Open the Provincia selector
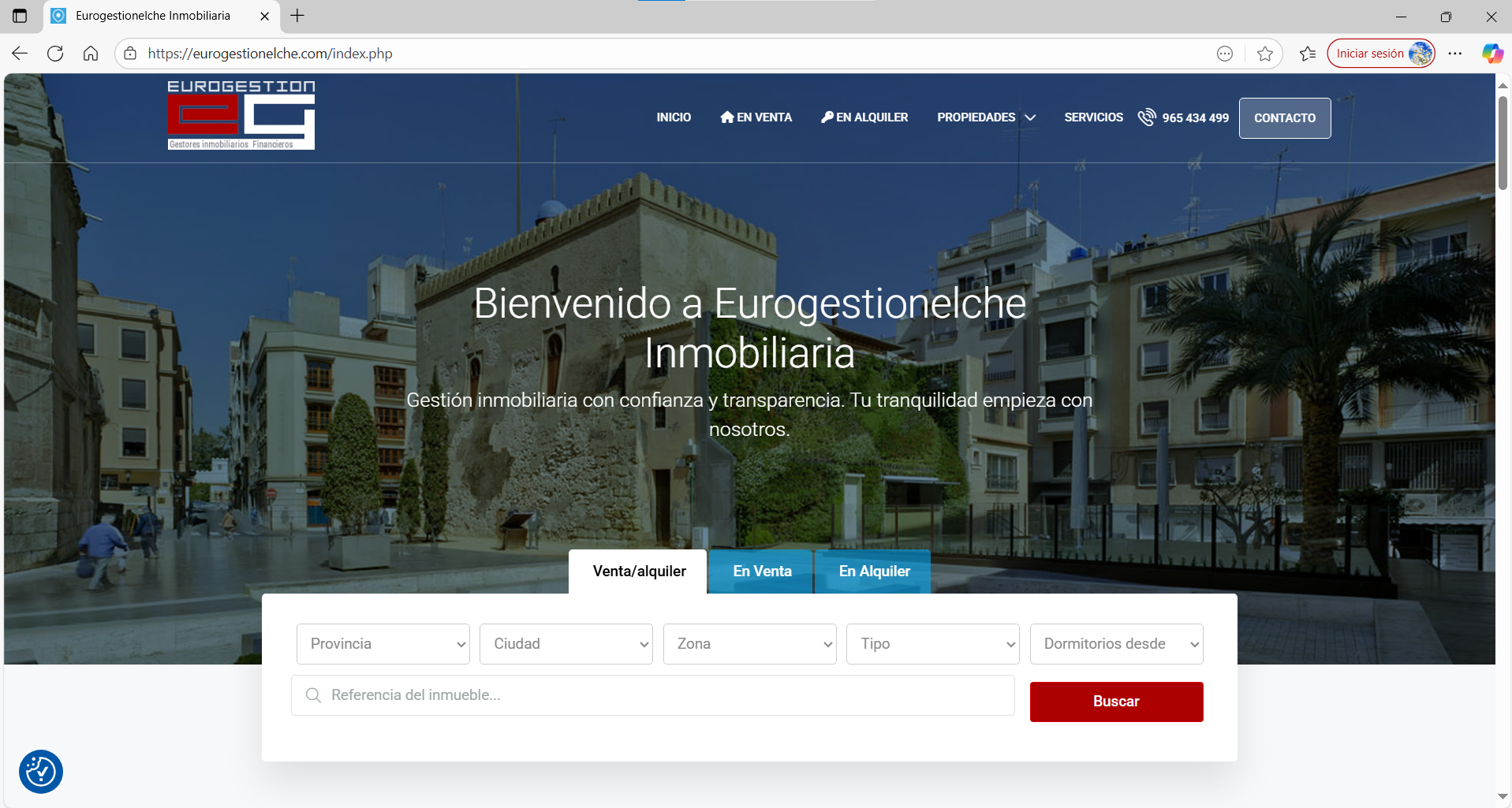 point(383,643)
